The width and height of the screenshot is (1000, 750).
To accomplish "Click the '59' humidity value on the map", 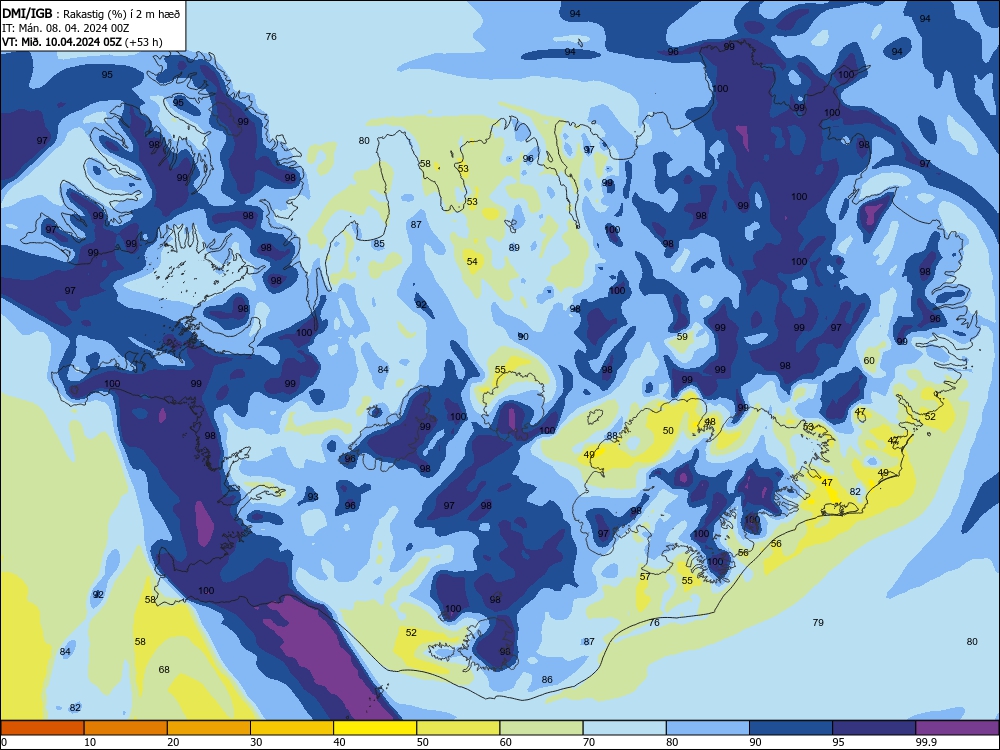I will [682, 337].
